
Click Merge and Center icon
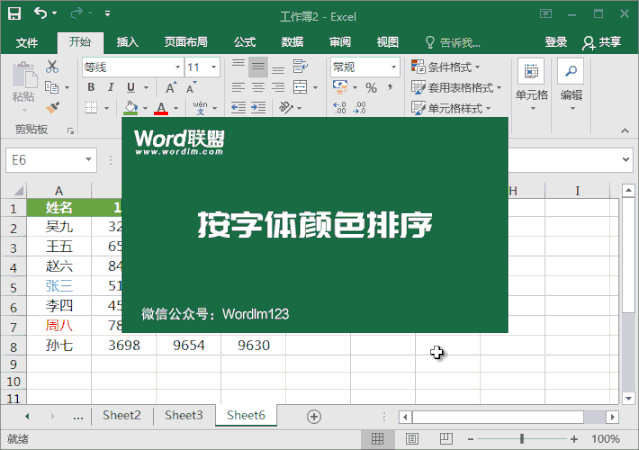pos(300,87)
